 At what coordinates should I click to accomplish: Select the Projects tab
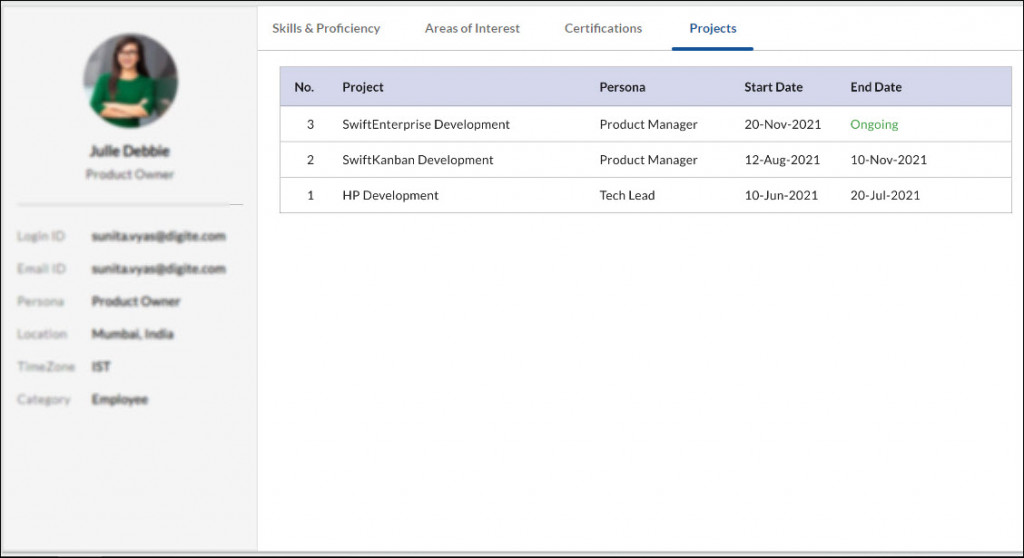[712, 28]
